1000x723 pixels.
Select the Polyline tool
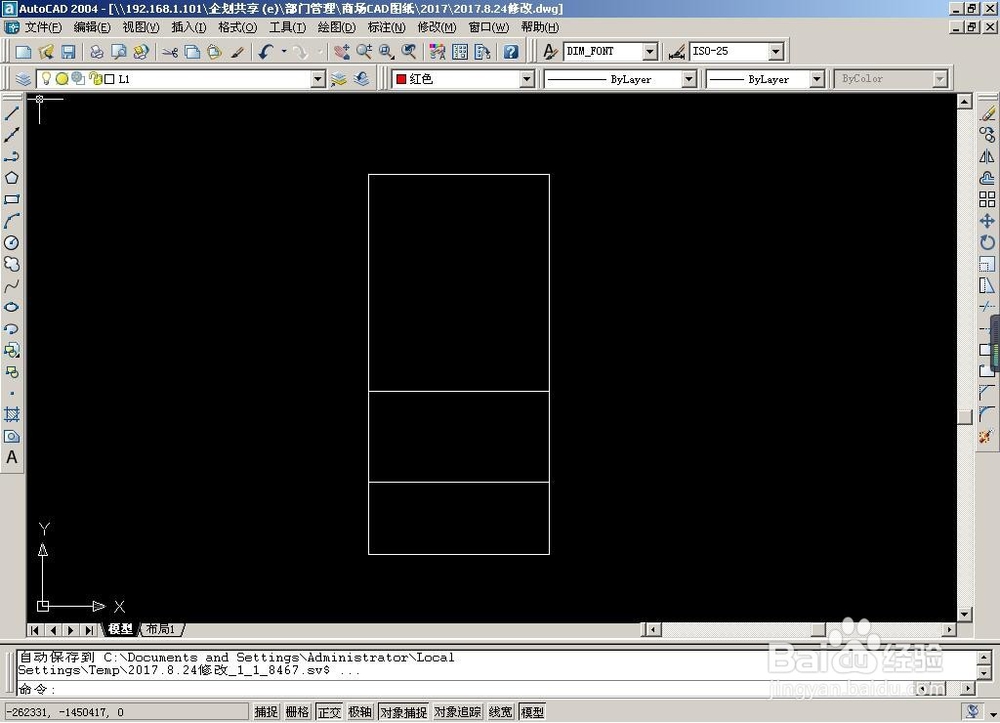[x=11, y=156]
